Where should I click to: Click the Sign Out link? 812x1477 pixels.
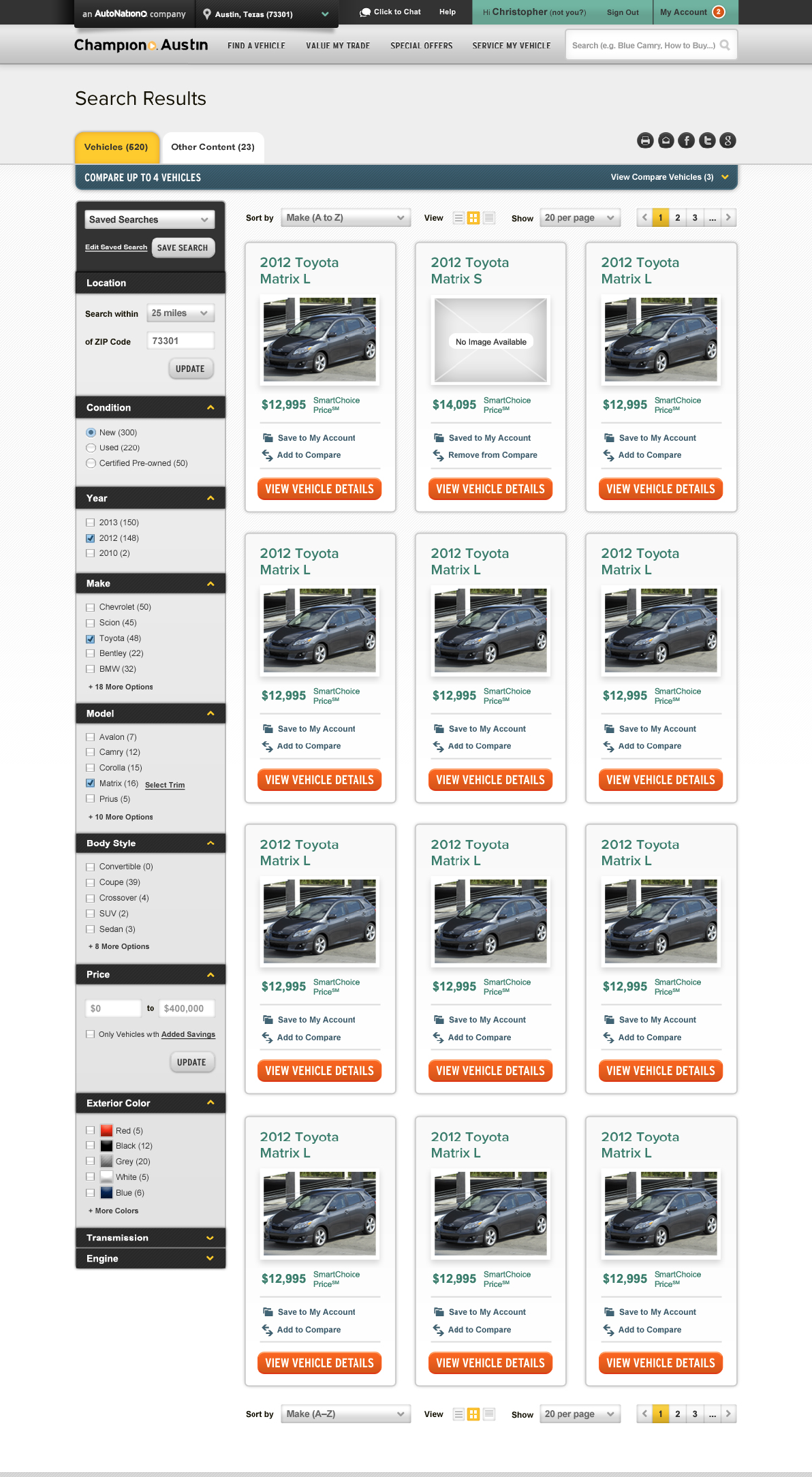(623, 12)
